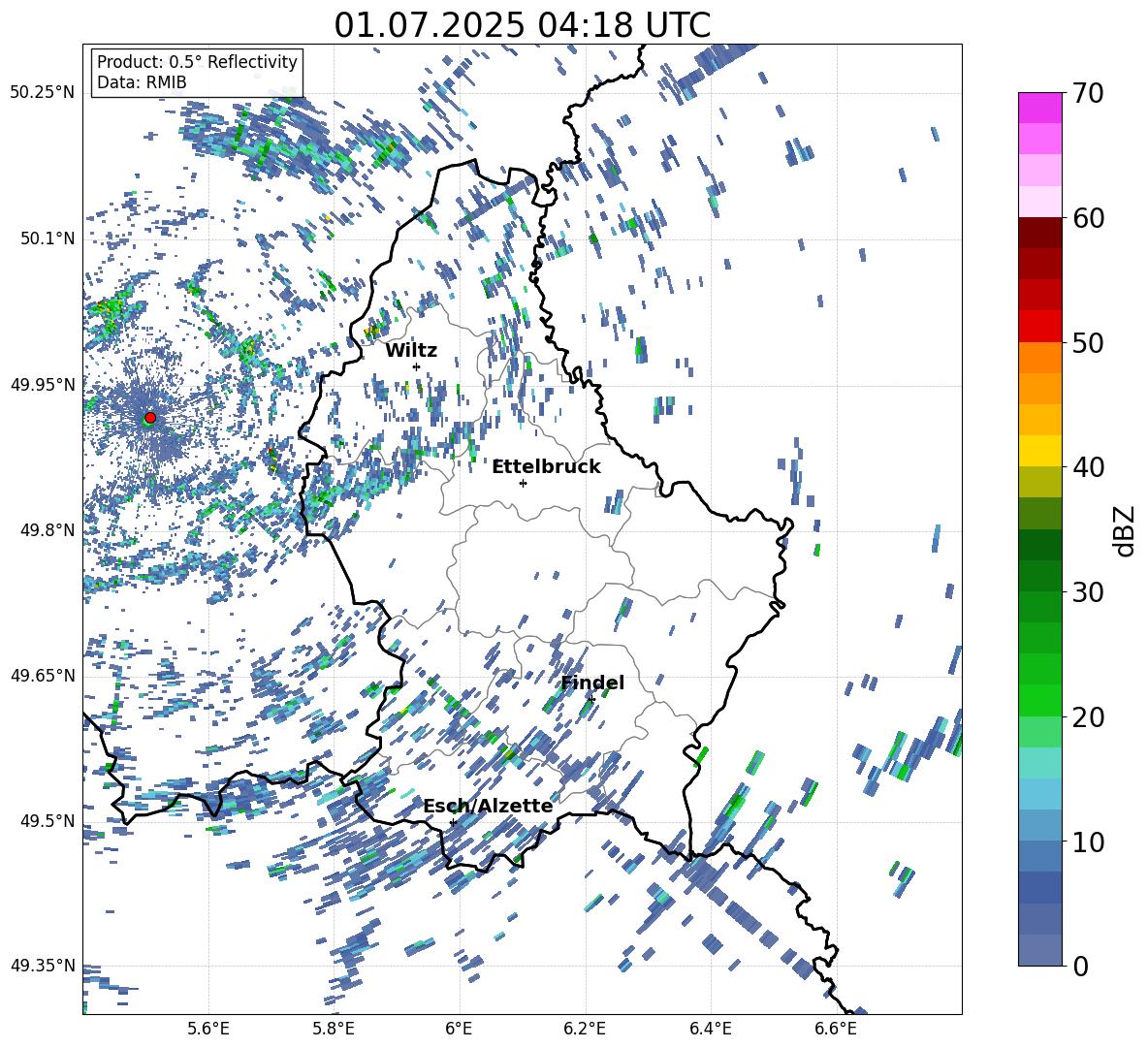Click the dBZ colorbar label

(x=1125, y=530)
